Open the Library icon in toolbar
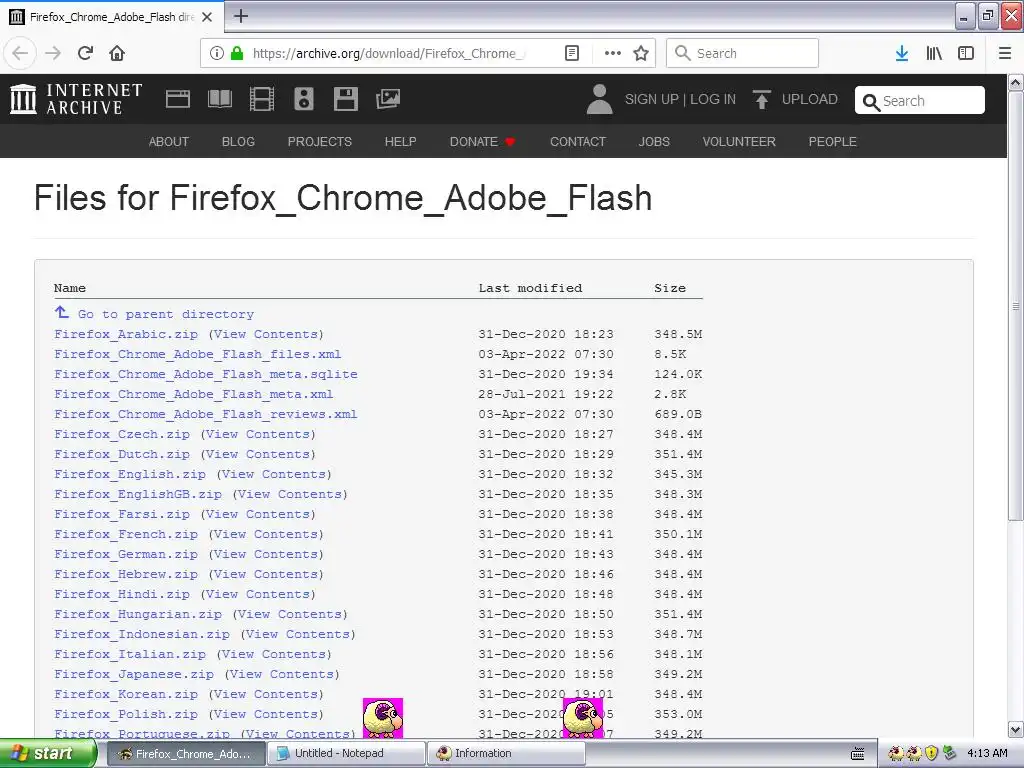The image size is (1024, 768). [x=934, y=53]
